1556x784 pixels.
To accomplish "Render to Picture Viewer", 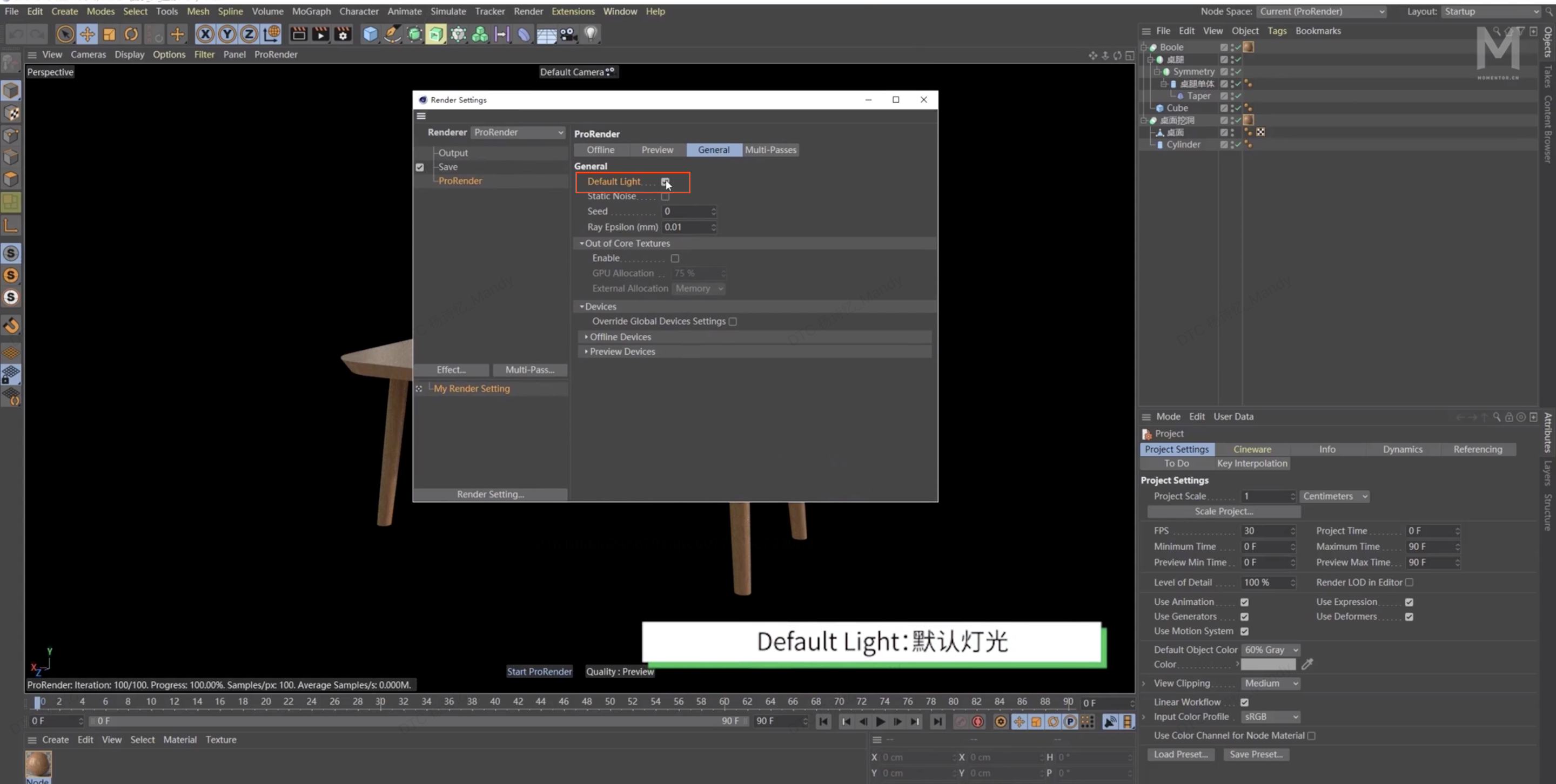I will click(320, 34).
